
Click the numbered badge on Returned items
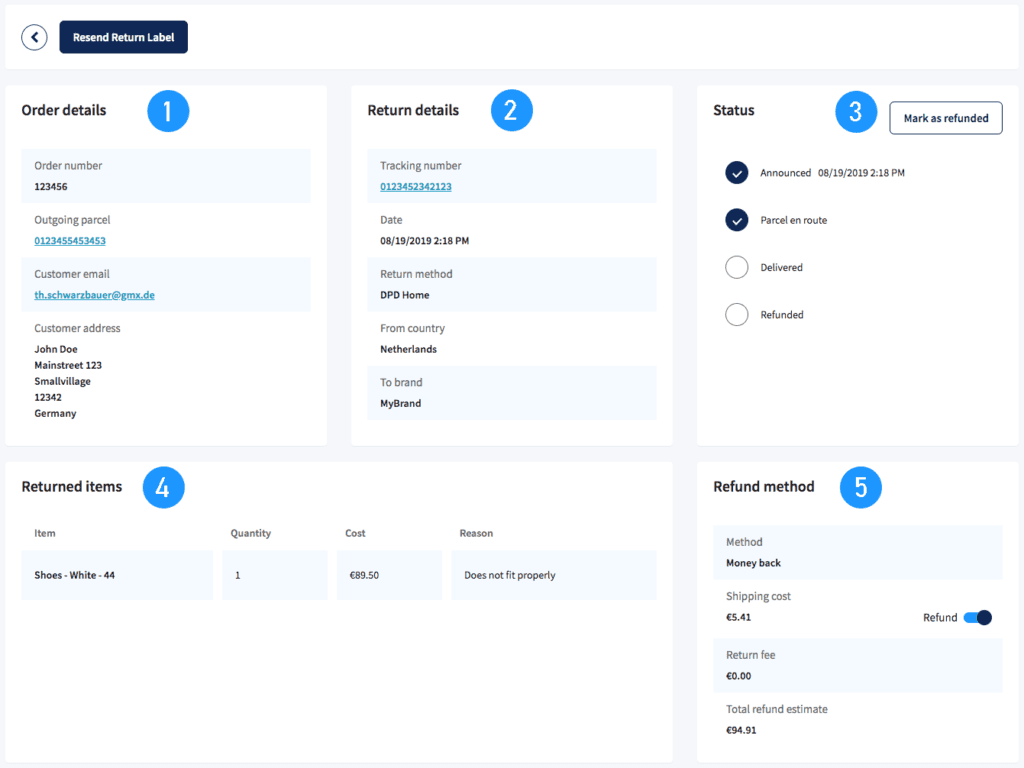coord(164,487)
